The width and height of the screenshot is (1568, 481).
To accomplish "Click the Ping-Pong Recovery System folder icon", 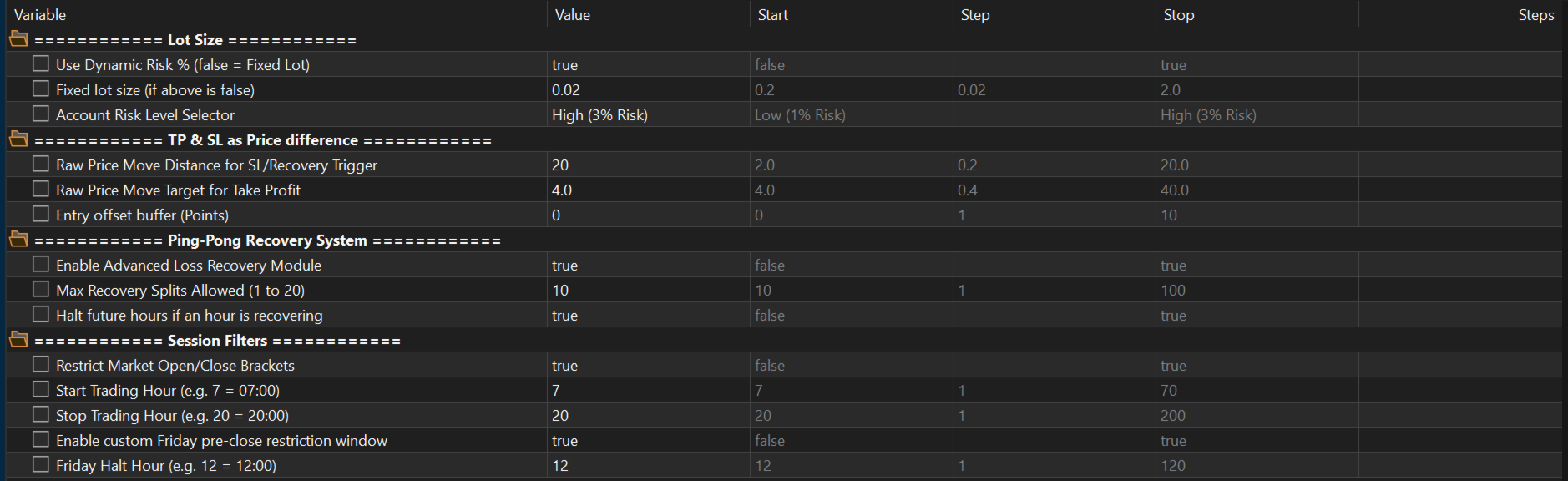I will (x=18, y=240).
